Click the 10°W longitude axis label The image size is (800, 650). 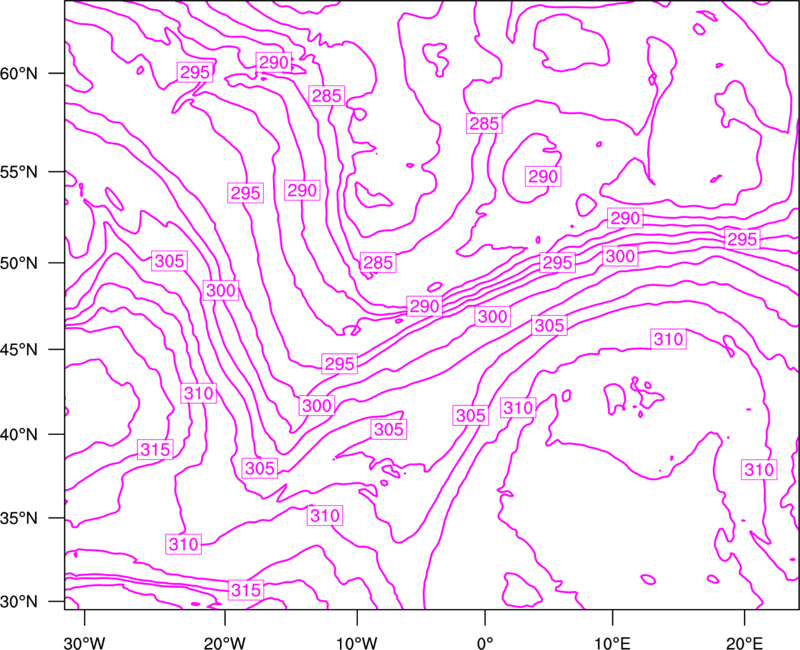(357, 643)
